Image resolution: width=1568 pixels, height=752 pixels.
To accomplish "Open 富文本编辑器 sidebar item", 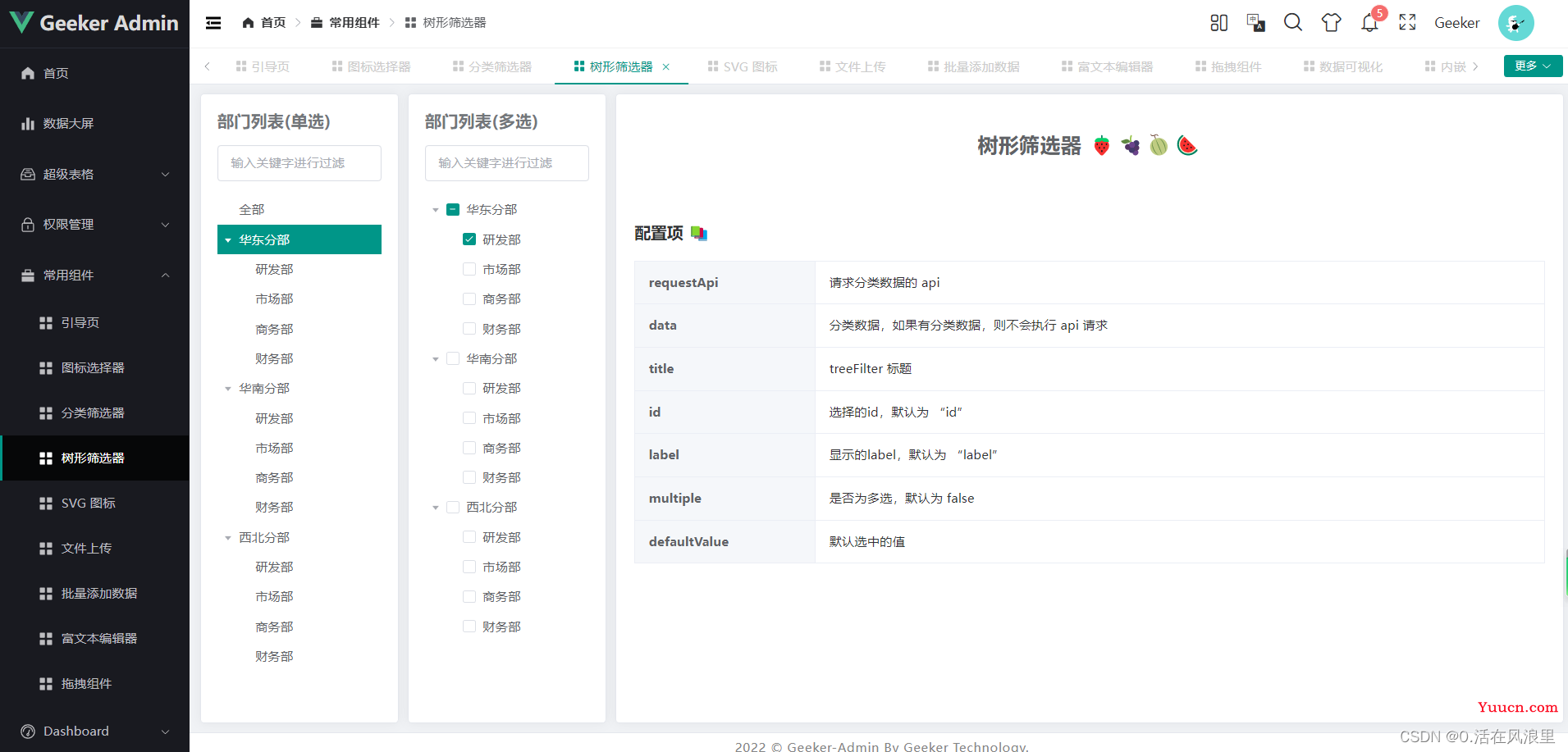I will tap(94, 639).
